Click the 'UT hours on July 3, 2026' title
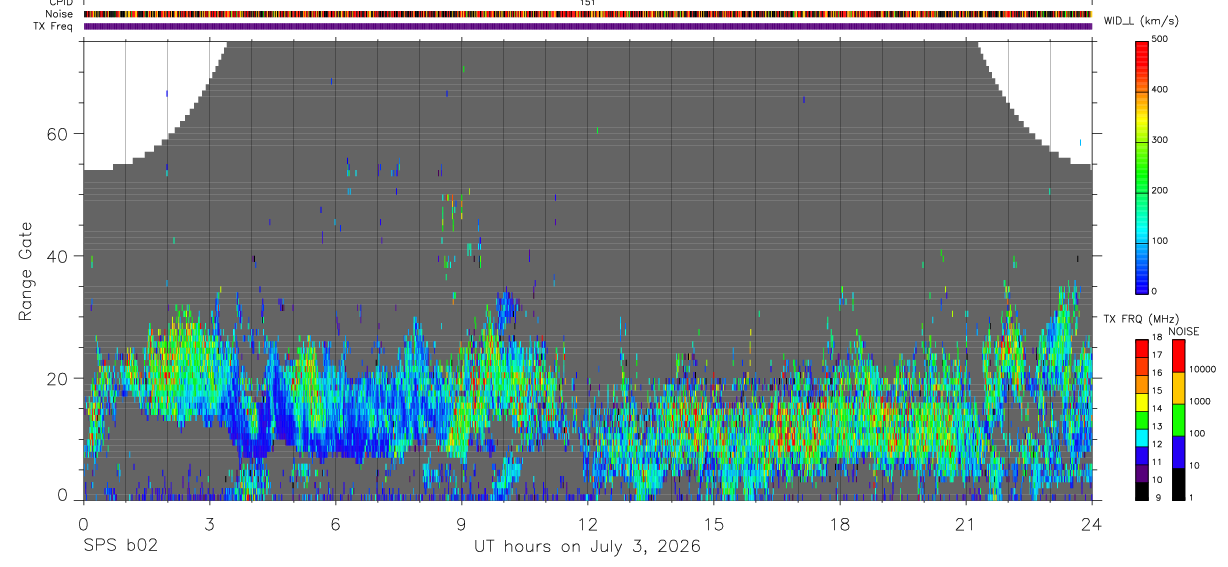The height and width of the screenshot is (567, 1228). coord(587,547)
